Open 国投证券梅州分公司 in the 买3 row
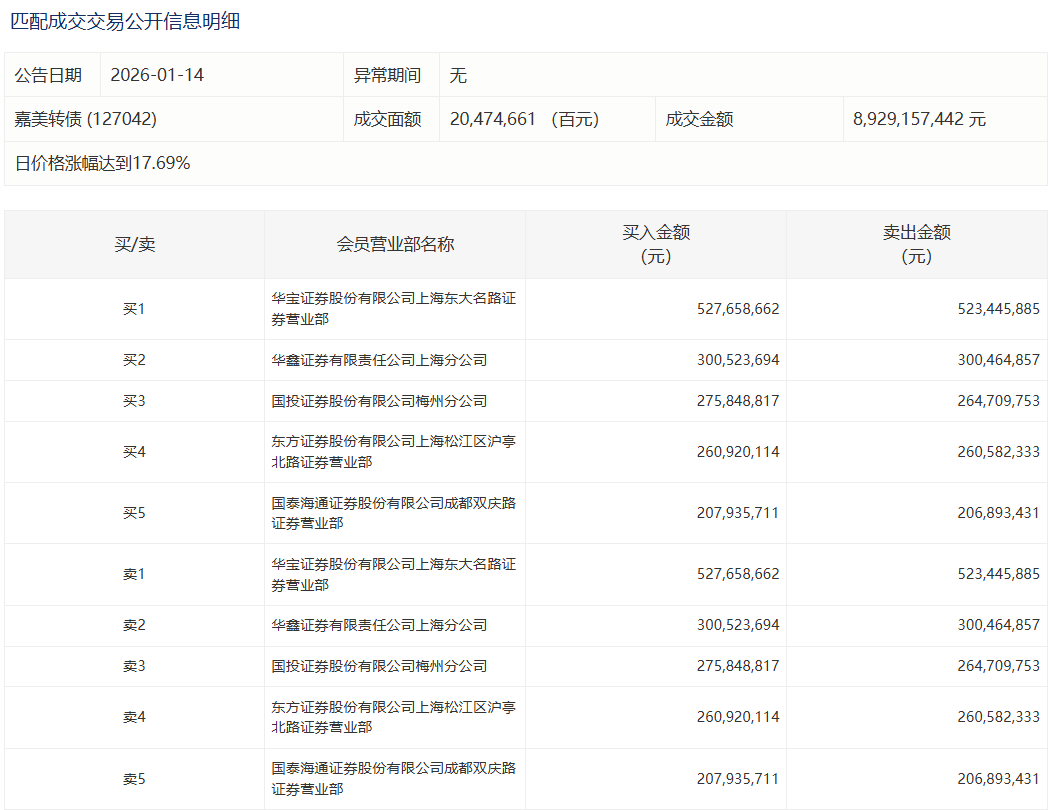 (379, 401)
